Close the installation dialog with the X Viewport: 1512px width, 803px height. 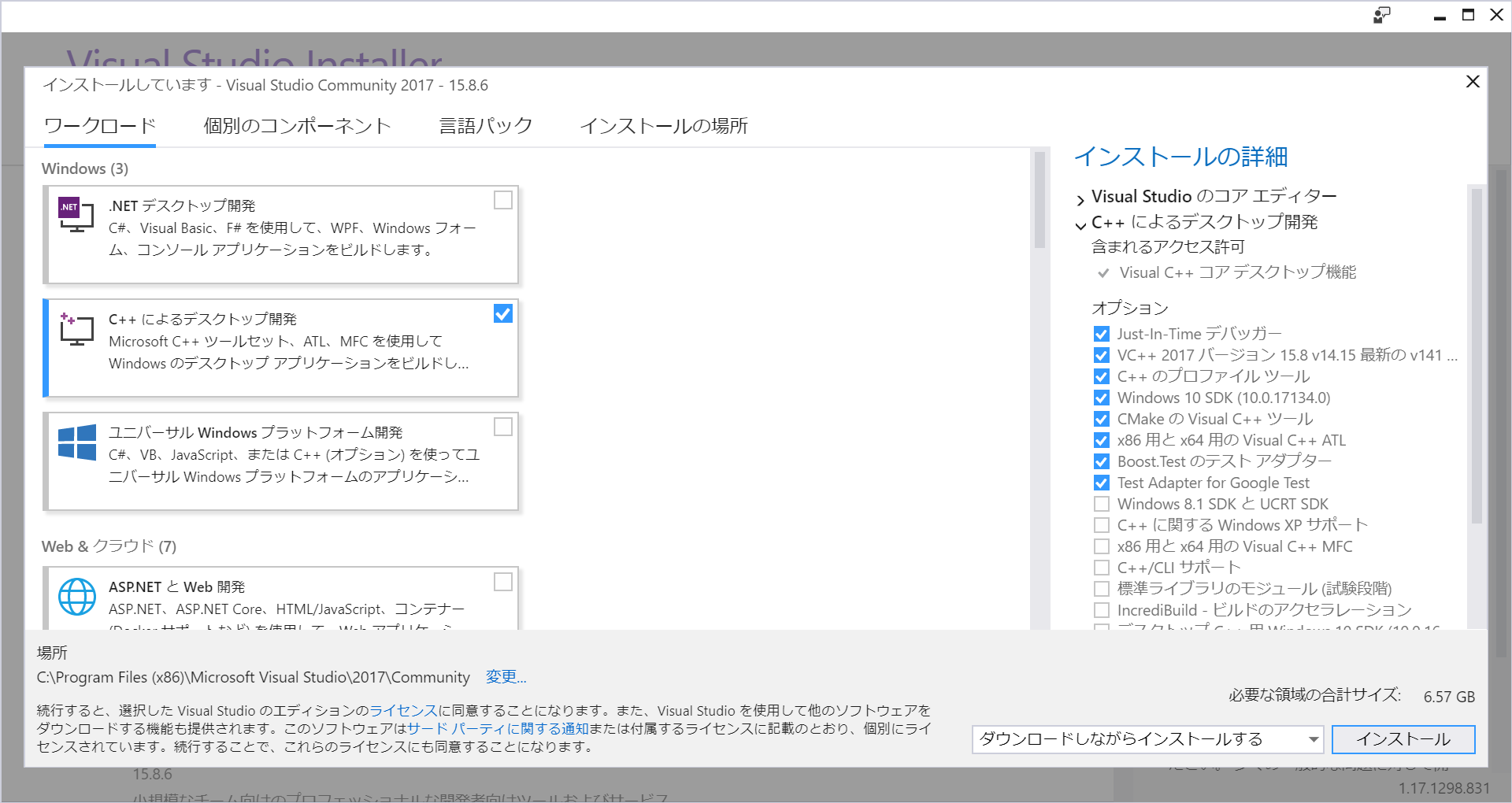coord(1473,82)
